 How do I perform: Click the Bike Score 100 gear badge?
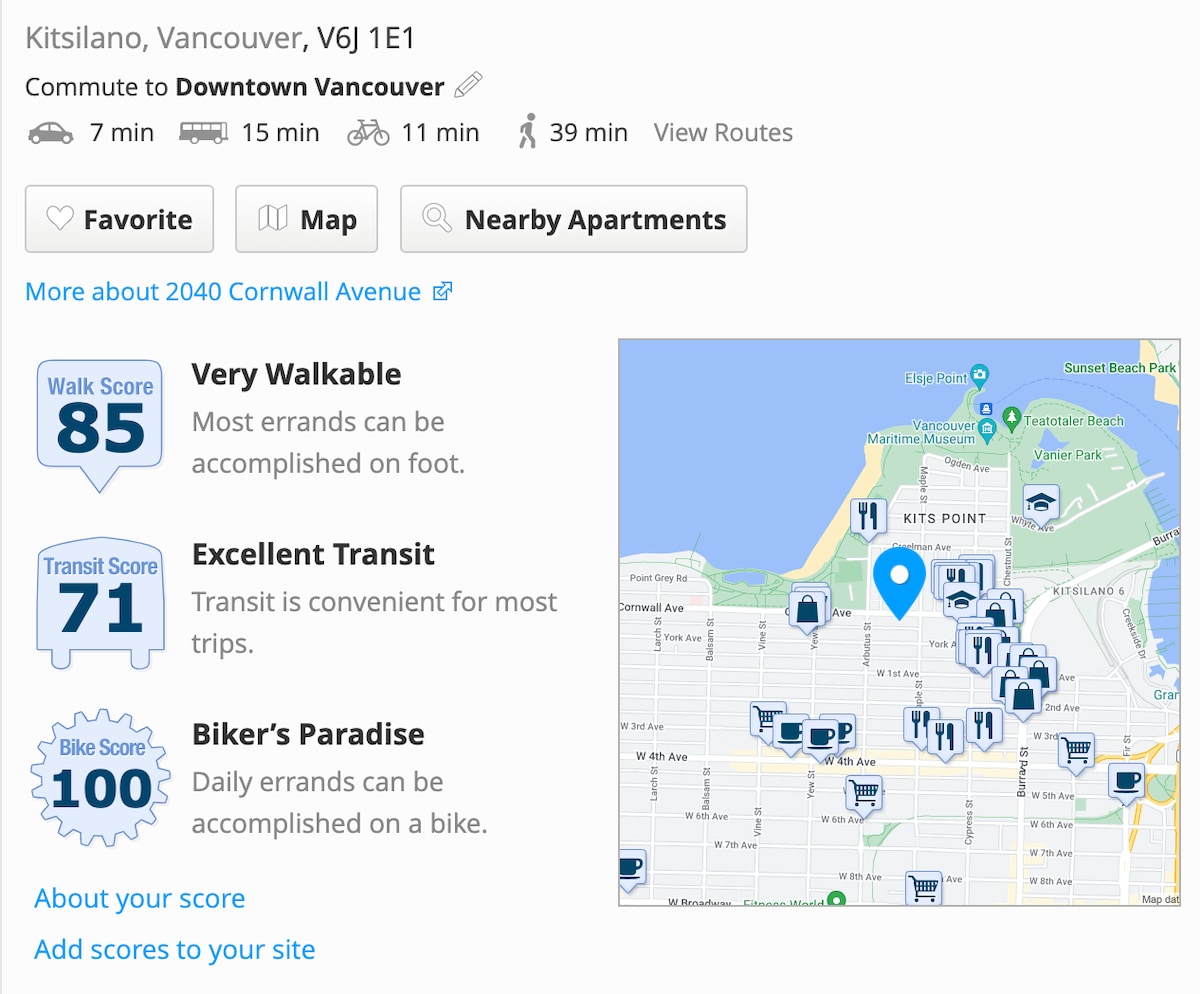(x=100, y=779)
